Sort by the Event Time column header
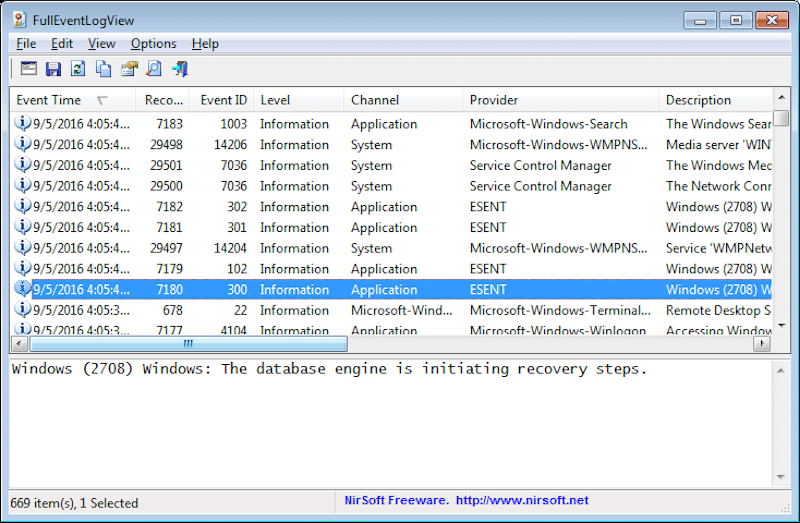Viewport: 800px width, 523px height. pos(50,100)
